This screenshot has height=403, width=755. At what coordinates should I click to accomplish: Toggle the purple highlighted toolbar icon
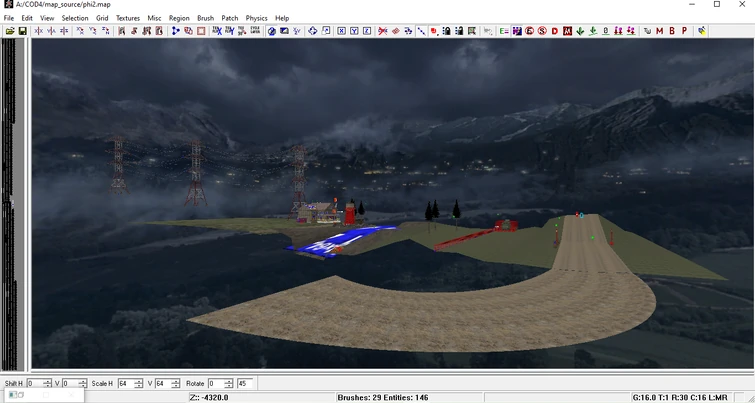(517, 31)
